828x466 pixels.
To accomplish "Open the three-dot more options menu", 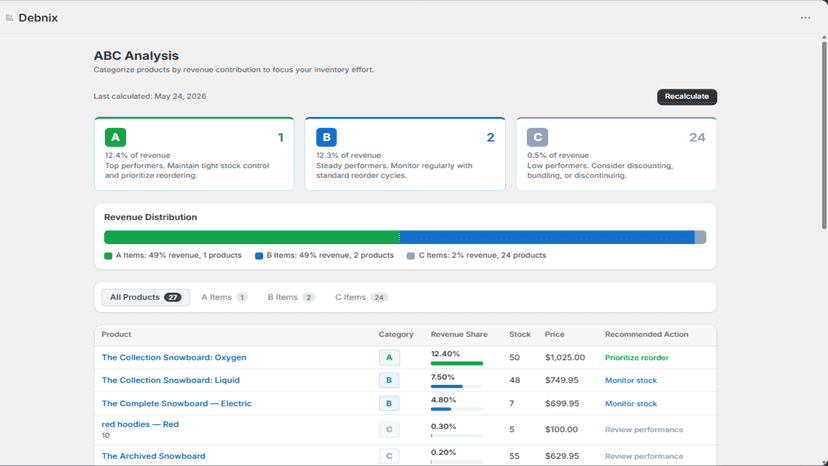I will point(805,18).
